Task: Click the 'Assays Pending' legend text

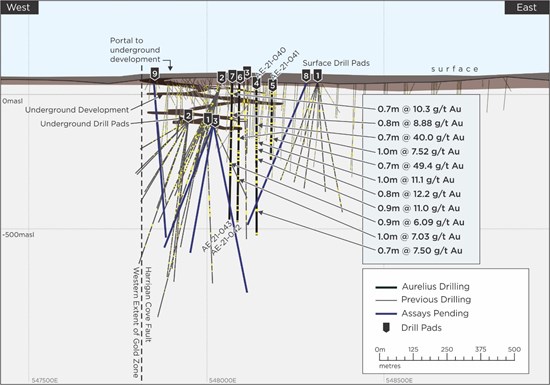Action: tap(435, 313)
